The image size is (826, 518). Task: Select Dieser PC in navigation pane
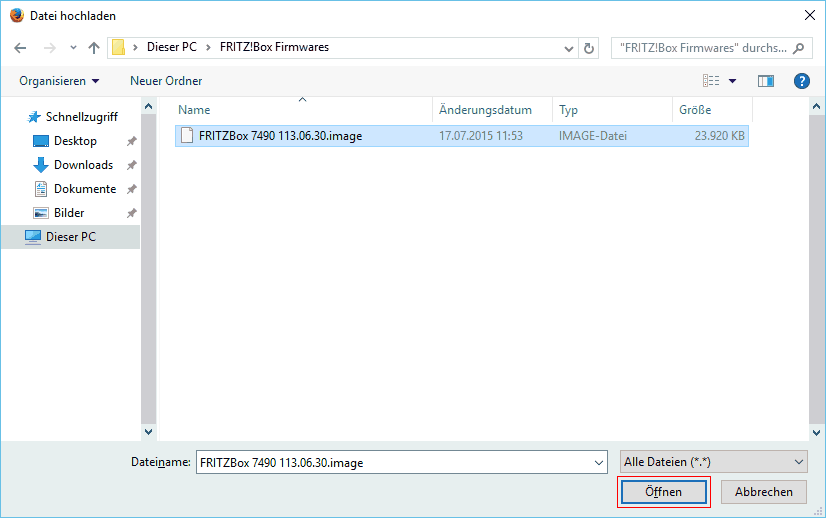pyautogui.click(x=71, y=237)
